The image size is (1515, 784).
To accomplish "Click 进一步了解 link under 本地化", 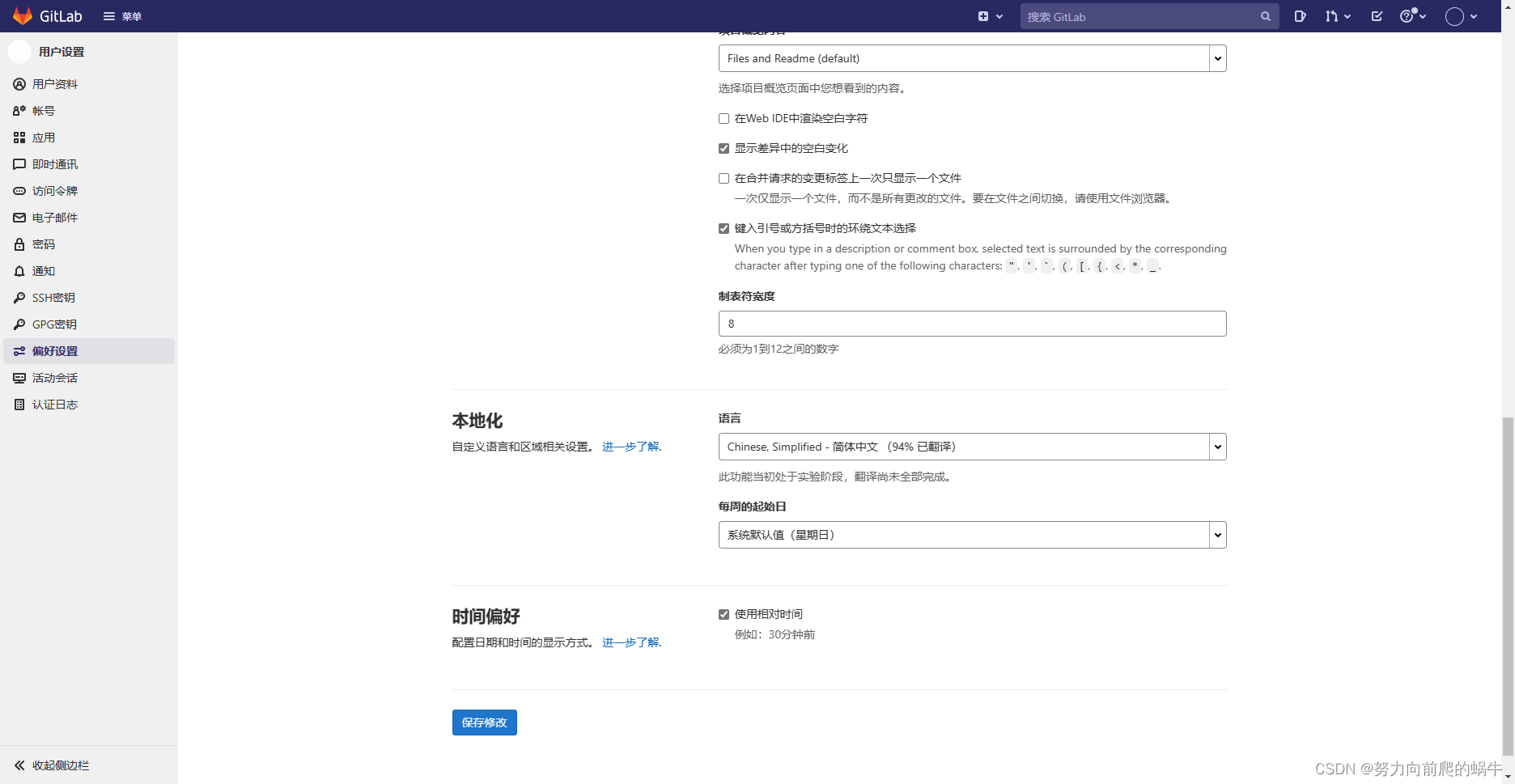I will point(631,447).
